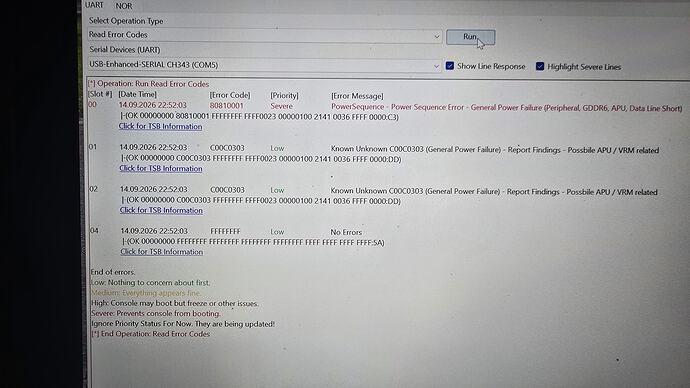This screenshot has width=690, height=388.
Task: Click the Low priority label in slot 04
Action: [x=277, y=231]
